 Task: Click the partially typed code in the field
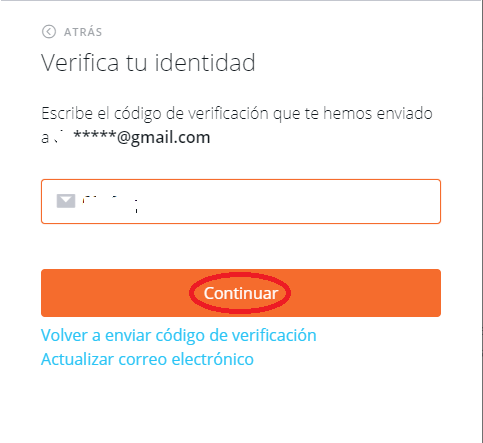point(110,203)
